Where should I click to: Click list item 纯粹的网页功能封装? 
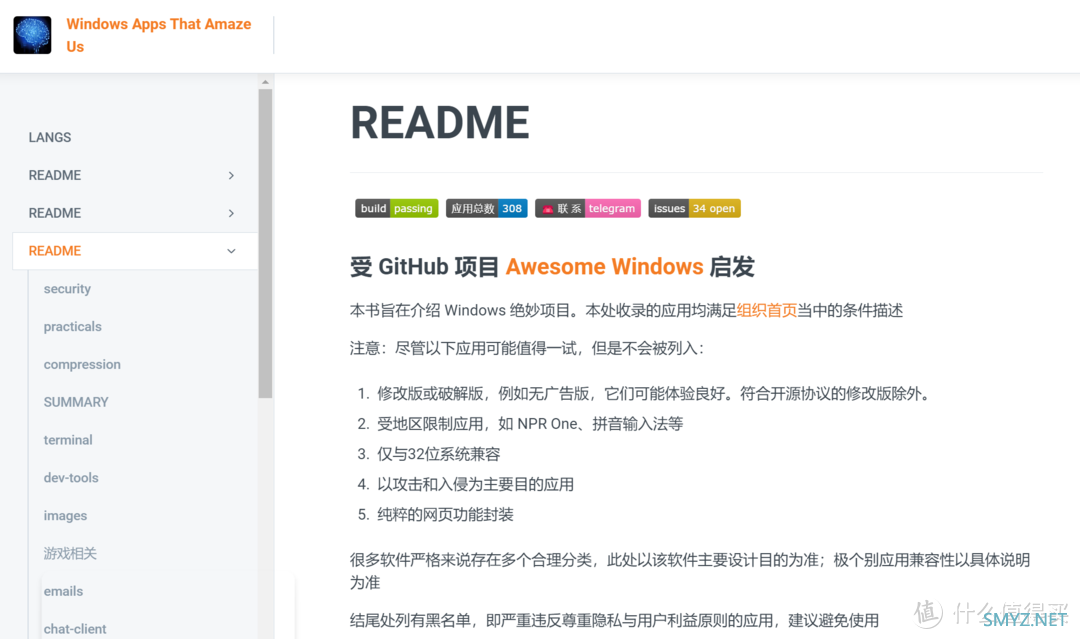click(x=445, y=515)
